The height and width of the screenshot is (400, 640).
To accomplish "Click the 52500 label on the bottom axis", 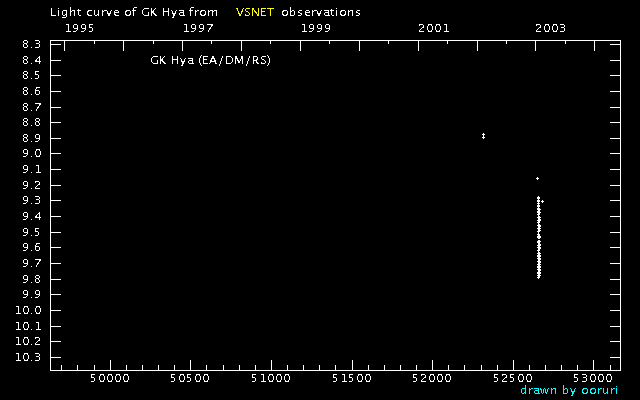I will [513, 378].
